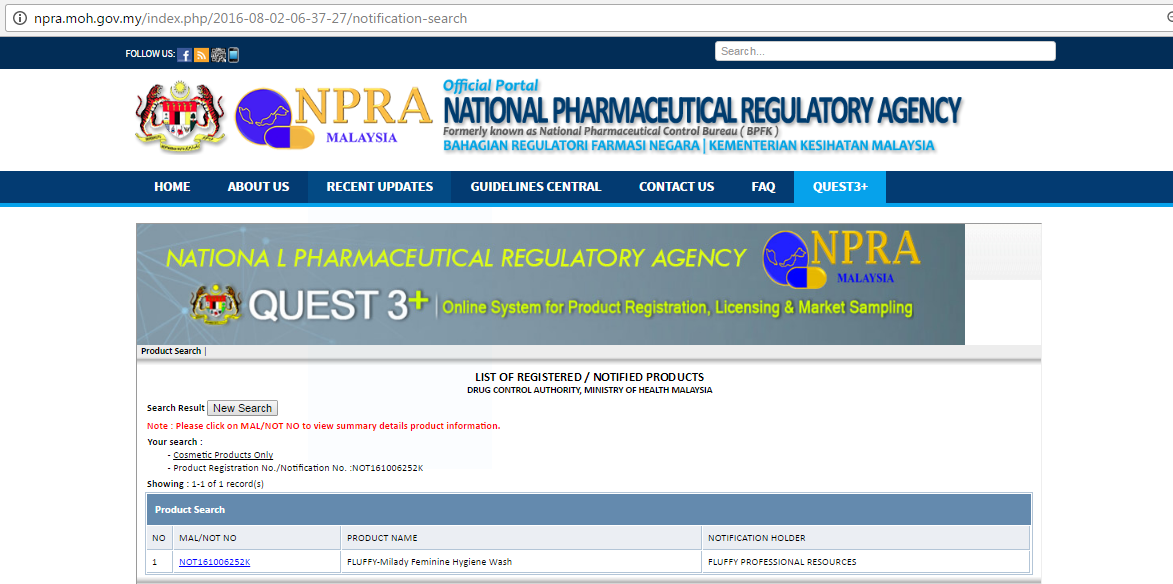Open GUIDELINES CENTRAL menu
The height and width of the screenshot is (584, 1173).
point(536,187)
